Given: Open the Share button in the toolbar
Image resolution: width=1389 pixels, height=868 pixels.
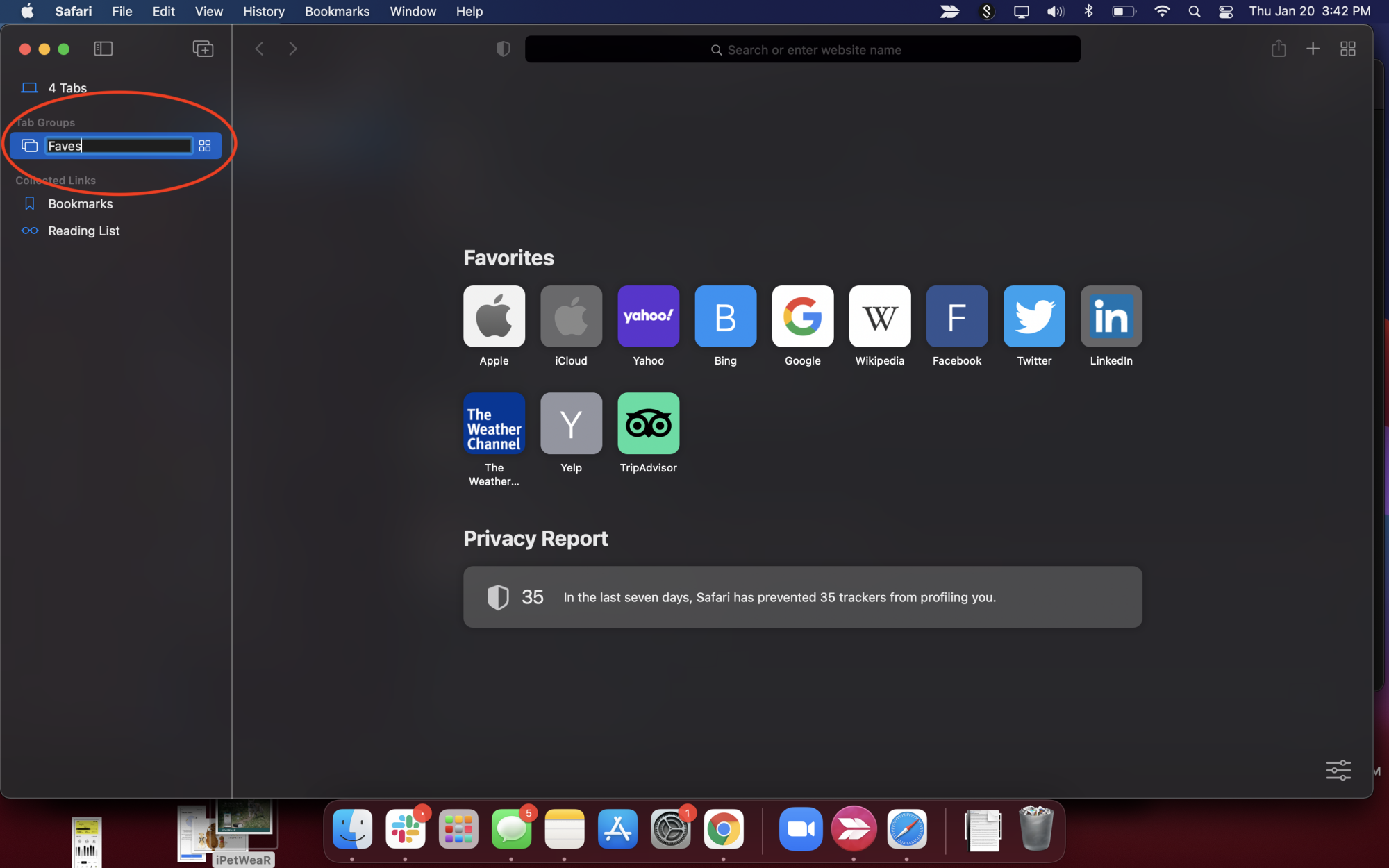Looking at the screenshot, I should [1279, 49].
